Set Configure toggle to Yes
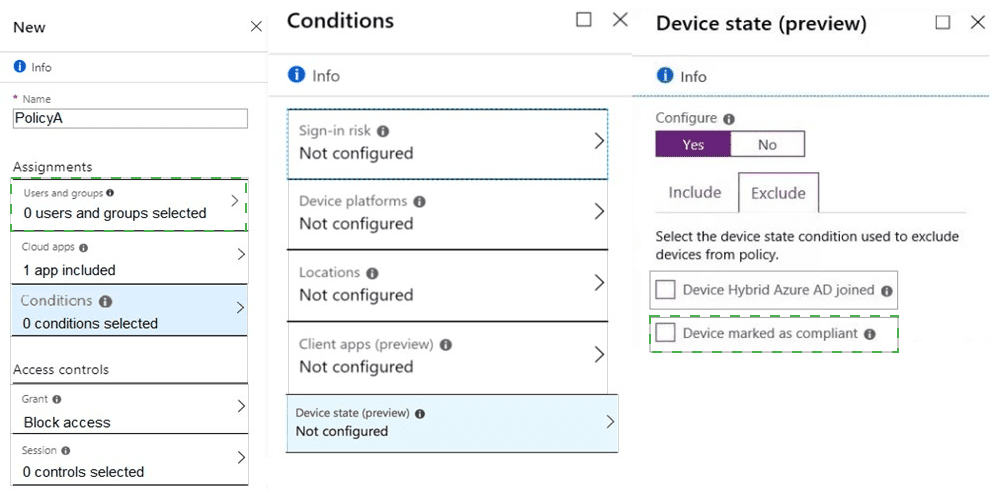 (693, 145)
